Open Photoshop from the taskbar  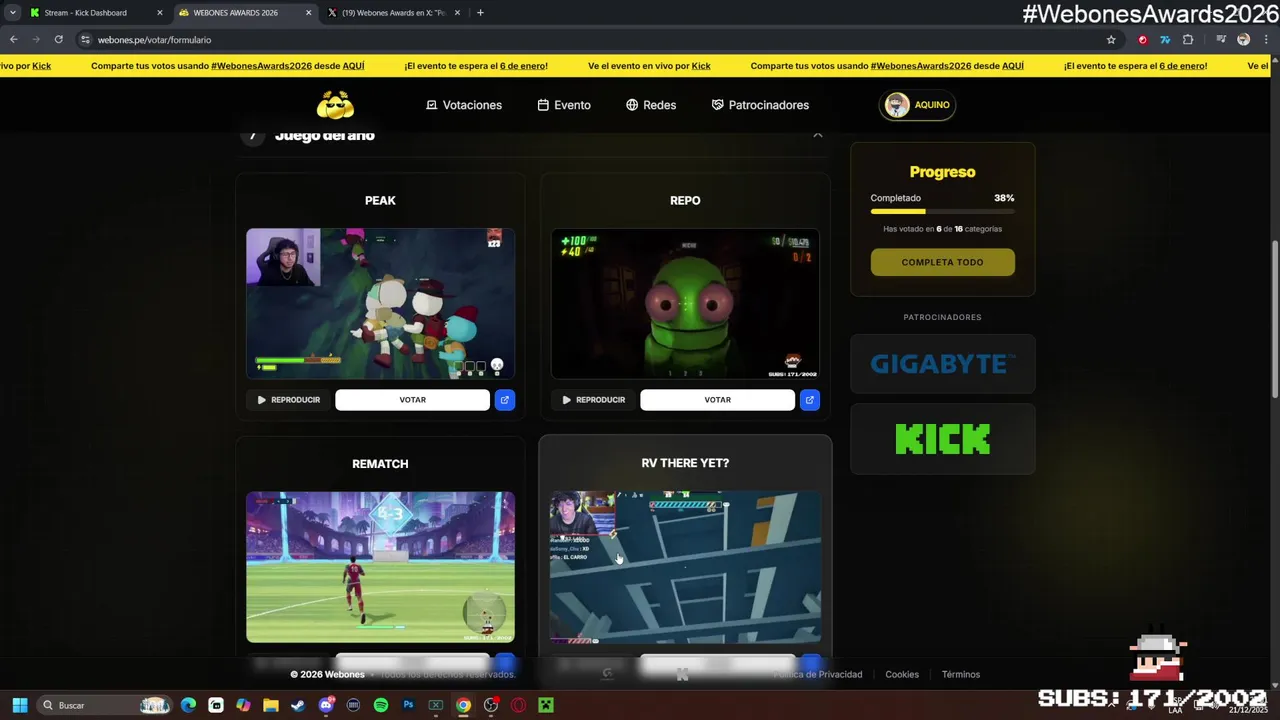(x=408, y=705)
